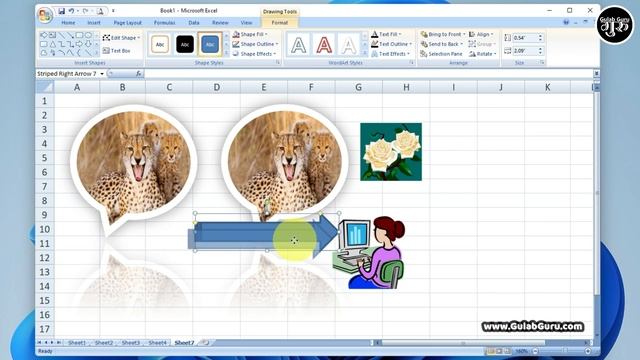The height and width of the screenshot is (360, 640).
Task: Open the Align dropdown
Action: [481, 34]
